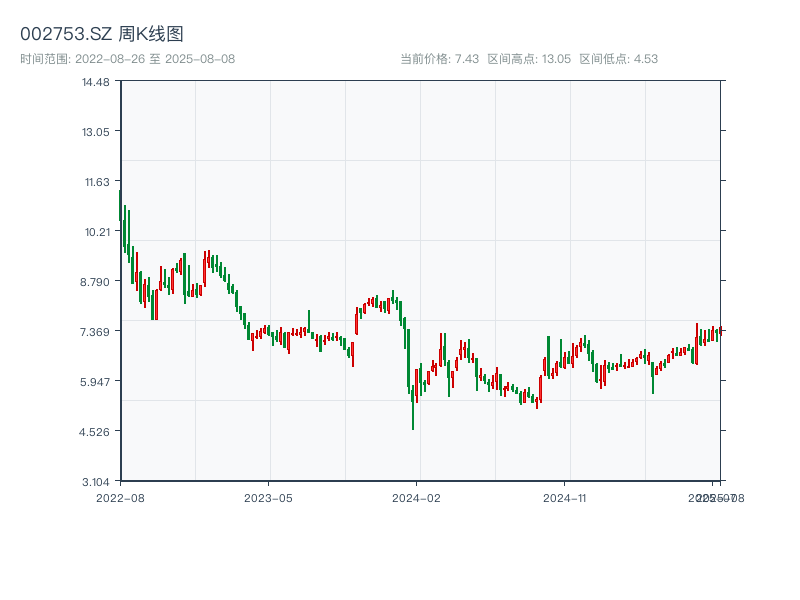
Task: Click the 5.947 y-axis label
Action: click(96, 381)
